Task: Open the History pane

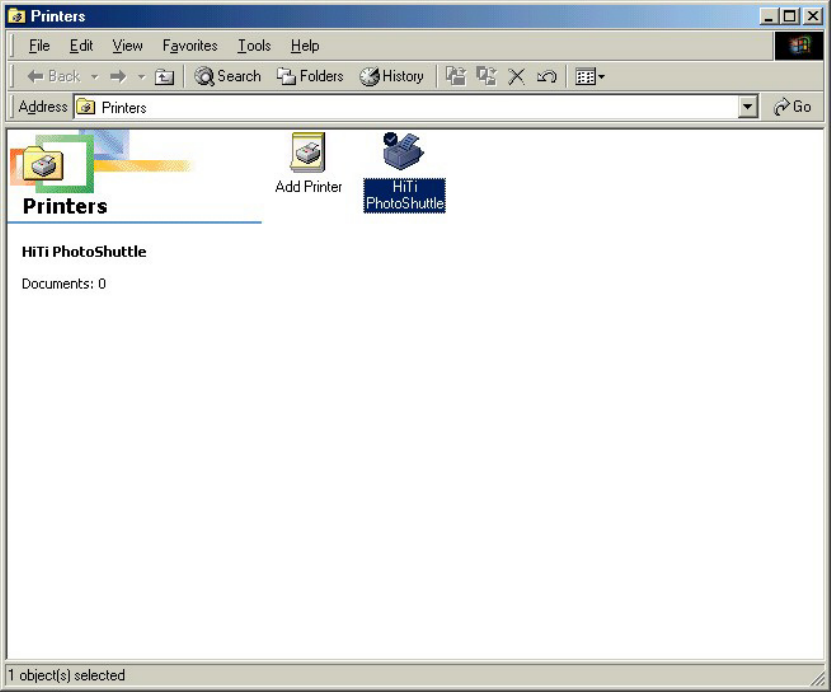Action: tap(392, 76)
